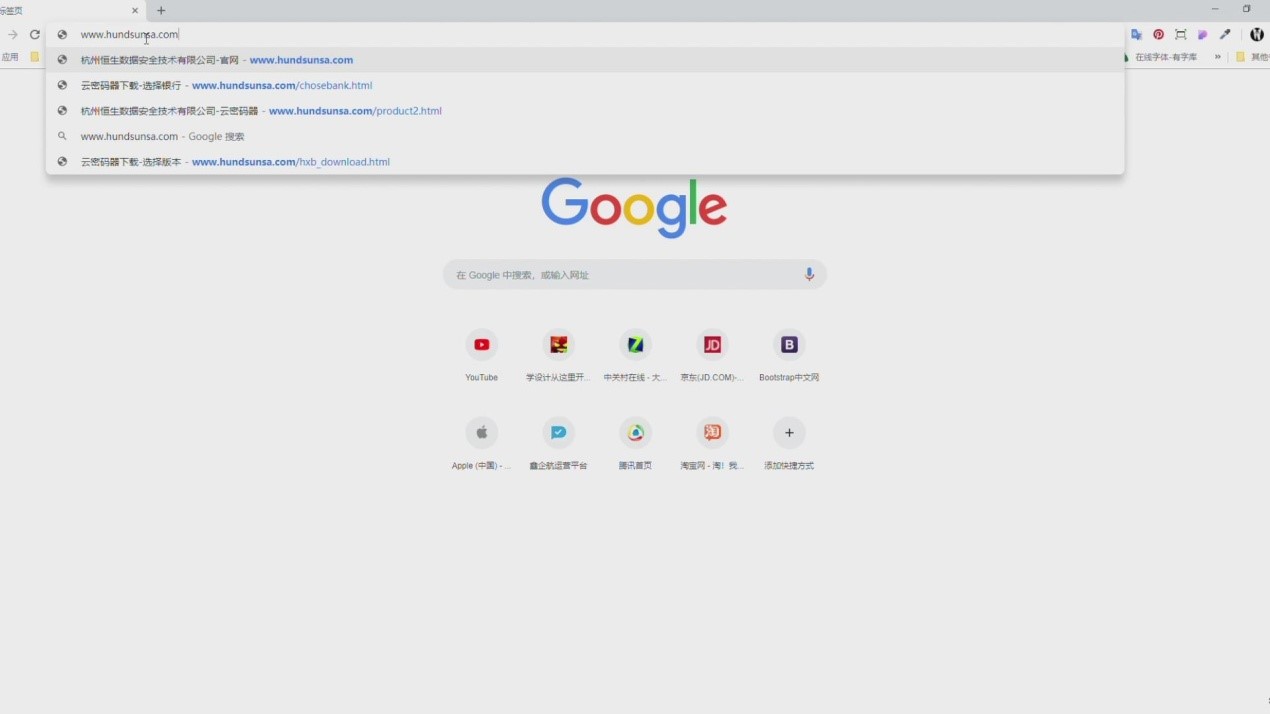
Task: Open a new tab with plus button
Action: pos(161,11)
